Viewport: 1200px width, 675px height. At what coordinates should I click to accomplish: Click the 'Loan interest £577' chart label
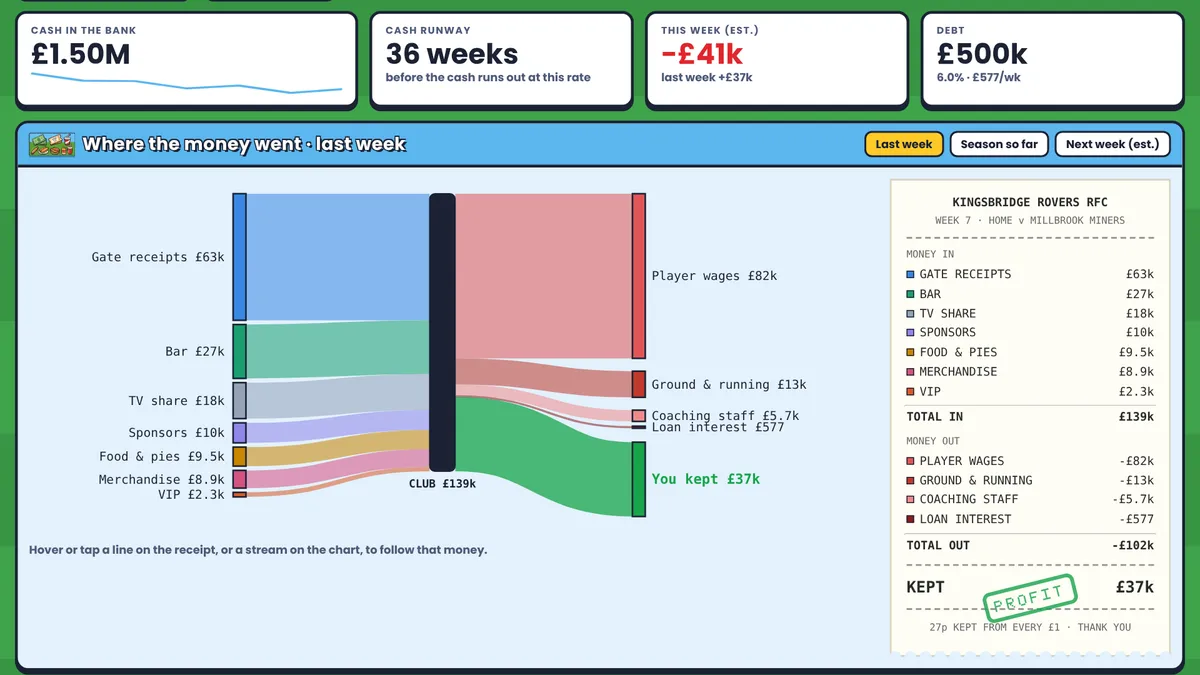pos(718,428)
